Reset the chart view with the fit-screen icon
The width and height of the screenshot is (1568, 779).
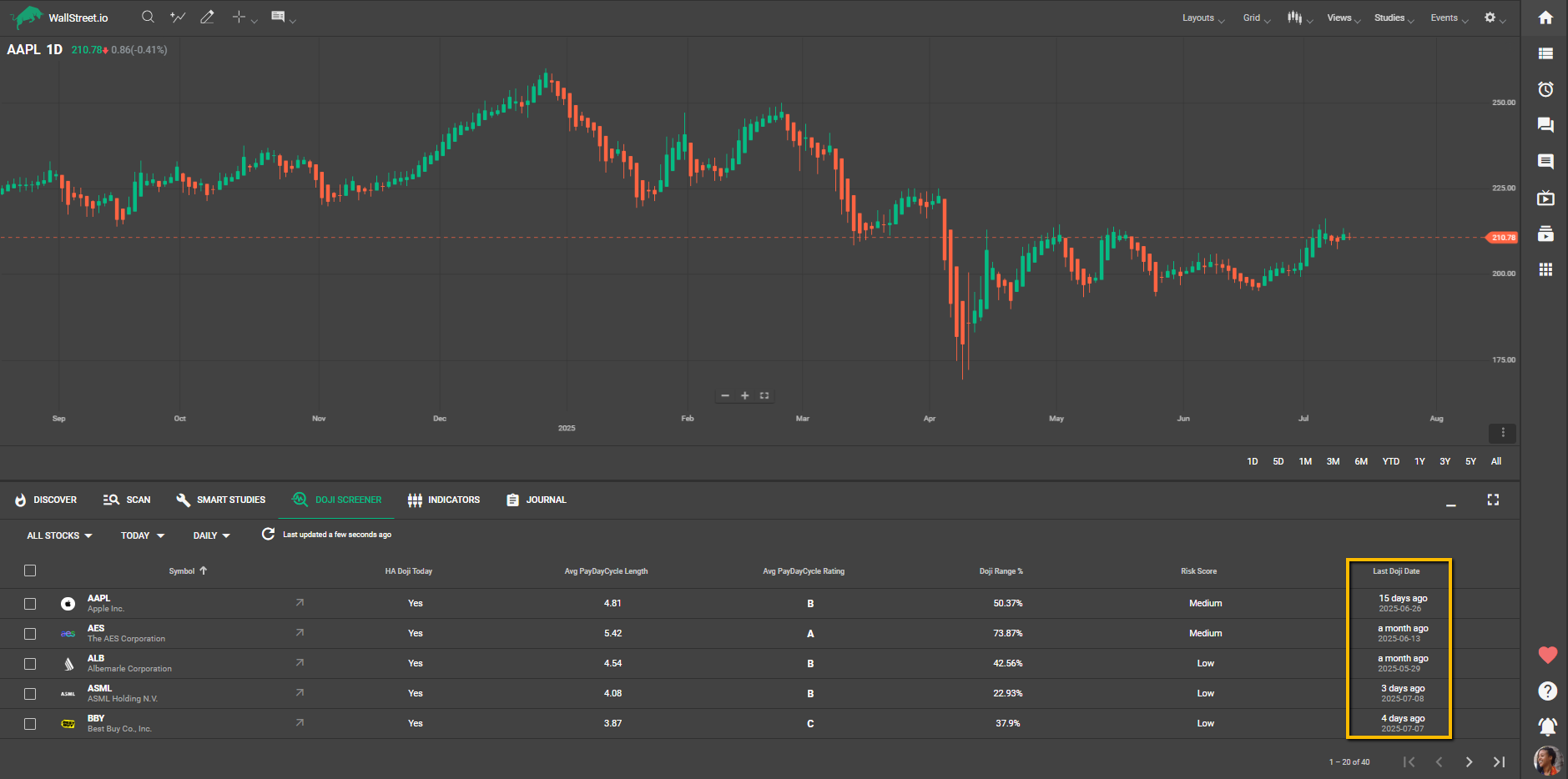(764, 395)
